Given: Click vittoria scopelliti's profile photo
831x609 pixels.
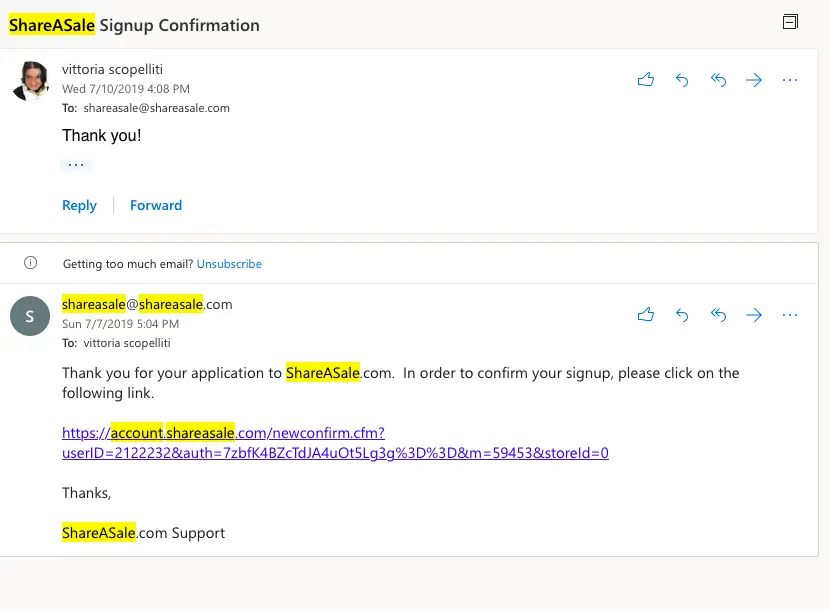Looking at the screenshot, I should point(31,81).
